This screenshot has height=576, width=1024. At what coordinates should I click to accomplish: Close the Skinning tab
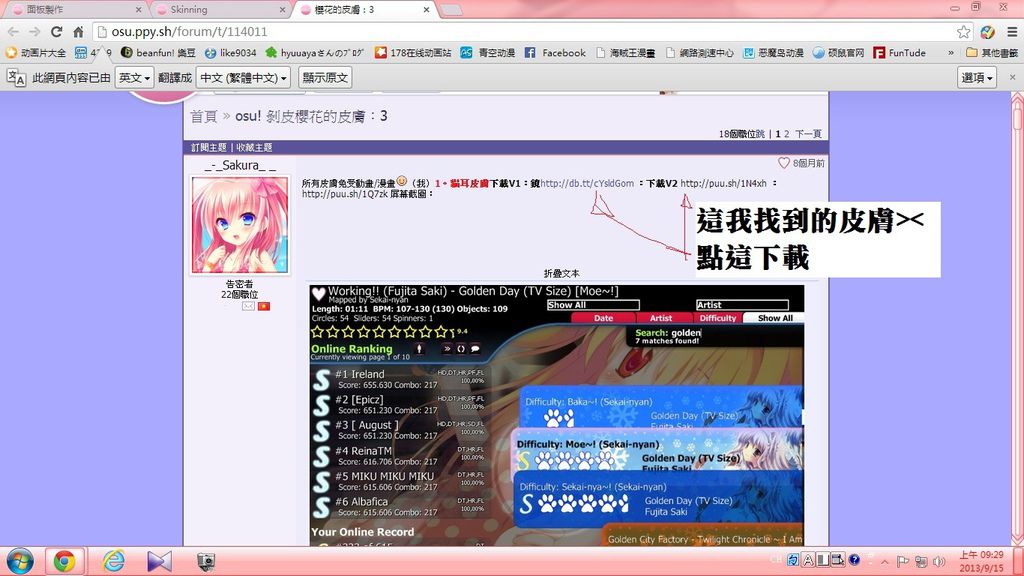pos(283,10)
